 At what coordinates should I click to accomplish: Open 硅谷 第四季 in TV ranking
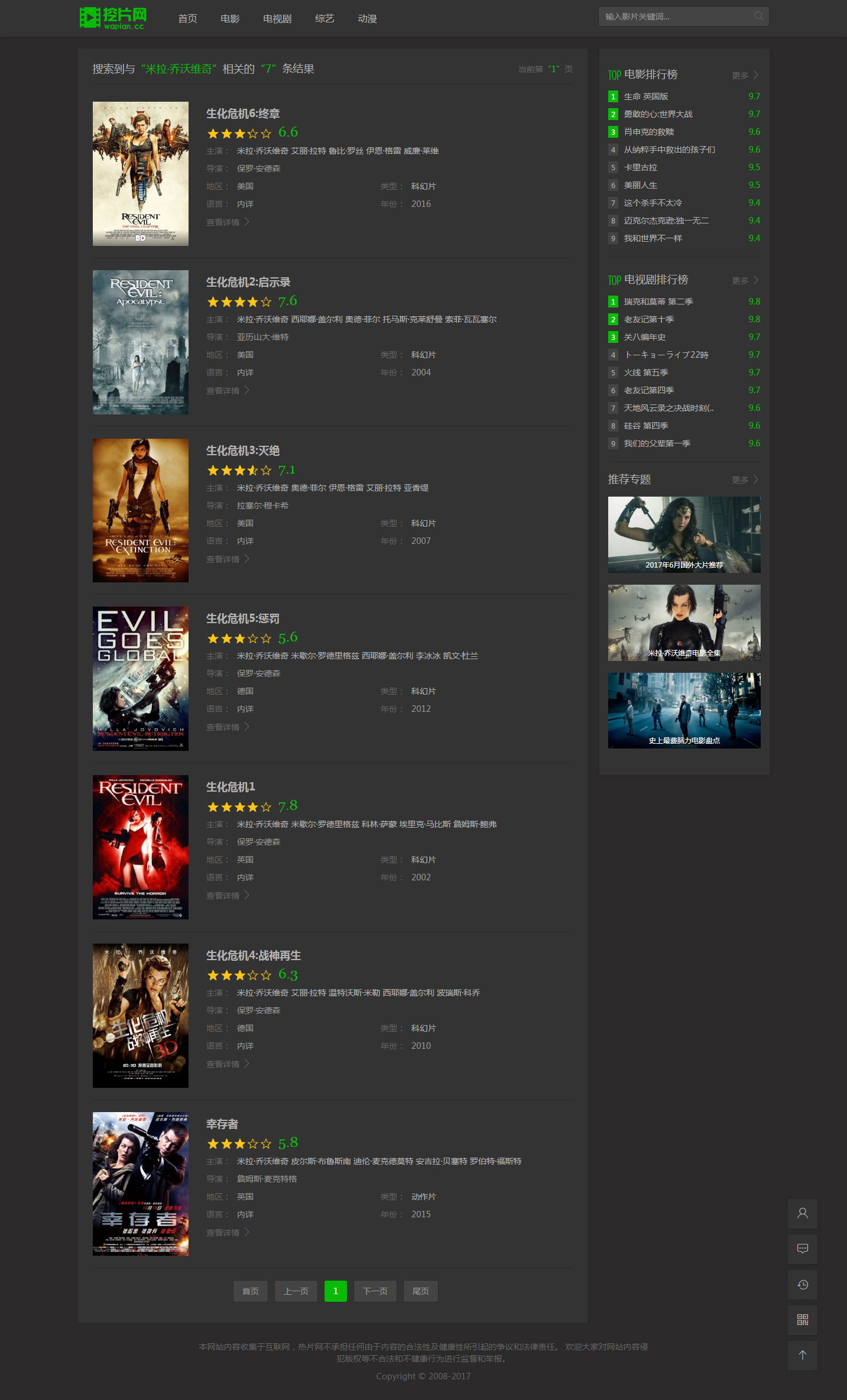(646, 426)
